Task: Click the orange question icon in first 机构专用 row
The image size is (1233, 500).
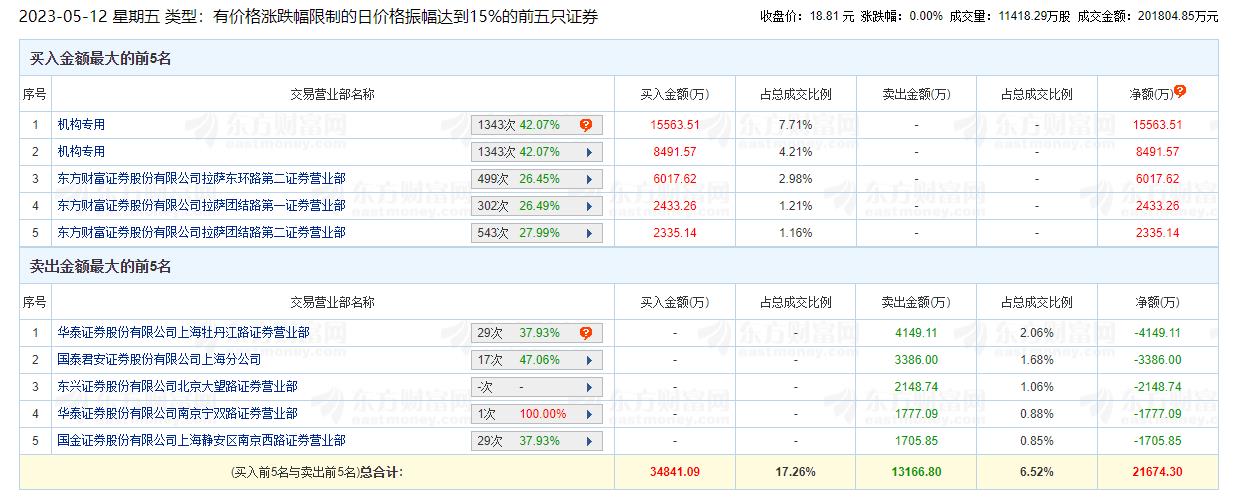Action: pos(585,125)
